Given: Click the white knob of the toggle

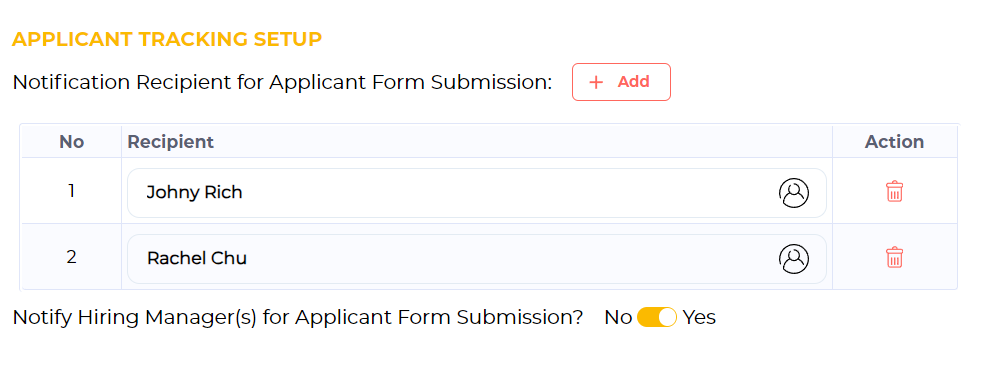Looking at the screenshot, I should 668,317.
